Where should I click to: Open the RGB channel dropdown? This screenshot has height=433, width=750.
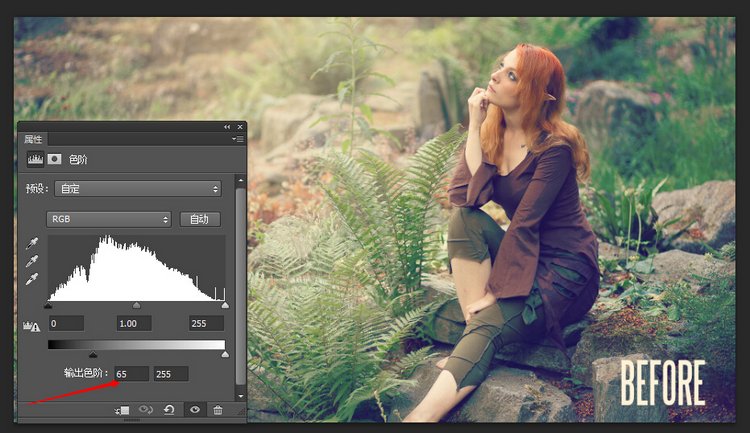pyautogui.click(x=109, y=219)
